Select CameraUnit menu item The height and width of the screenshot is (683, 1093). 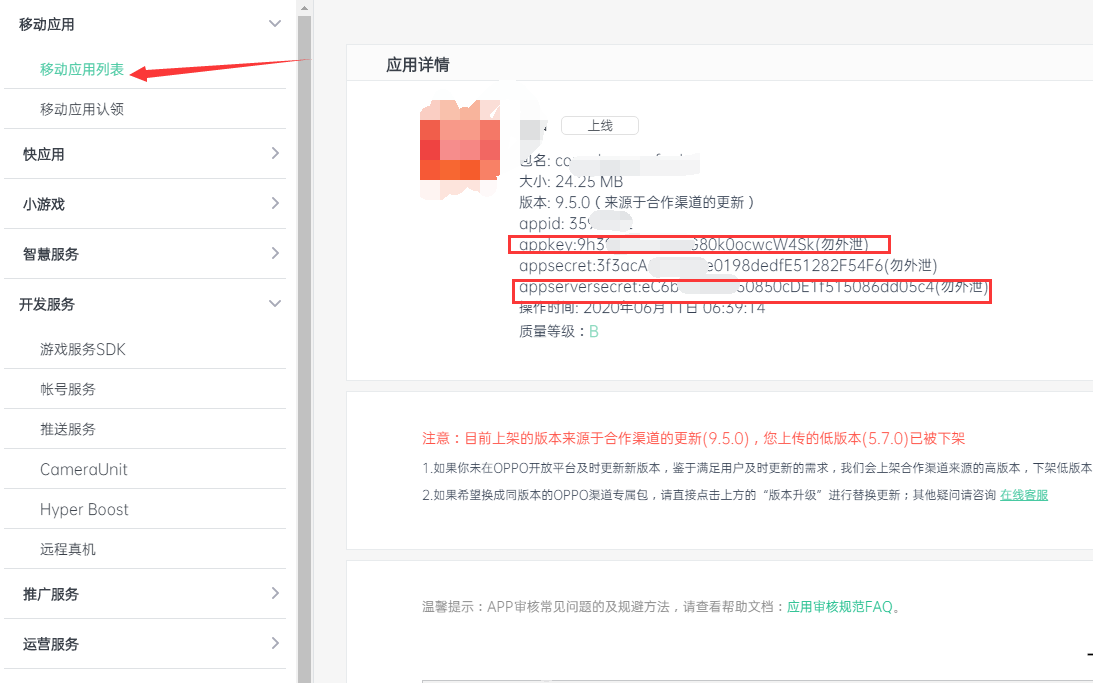84,469
